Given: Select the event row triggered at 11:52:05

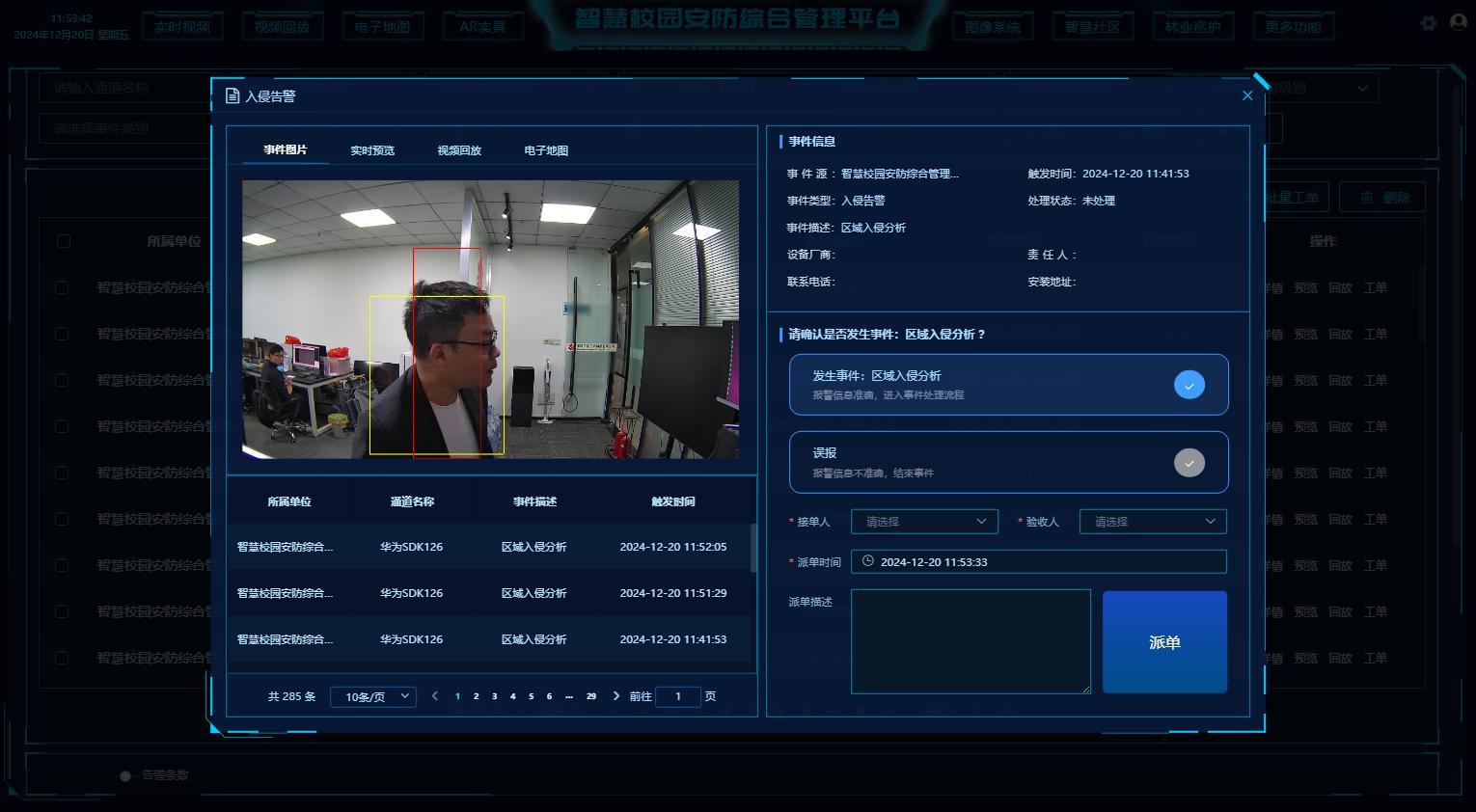Looking at the screenshot, I should tap(488, 547).
